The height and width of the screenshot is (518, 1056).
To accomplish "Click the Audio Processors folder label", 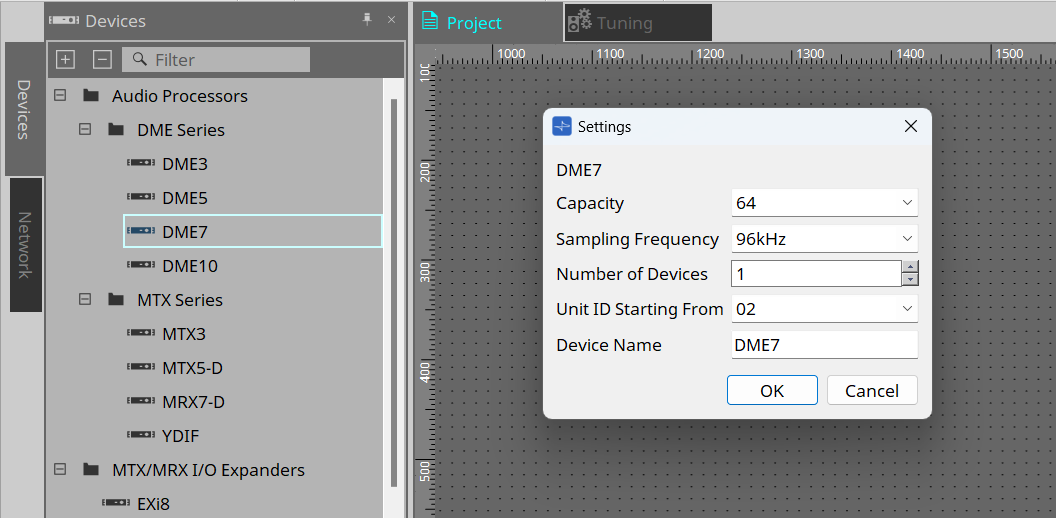I will (x=180, y=96).
